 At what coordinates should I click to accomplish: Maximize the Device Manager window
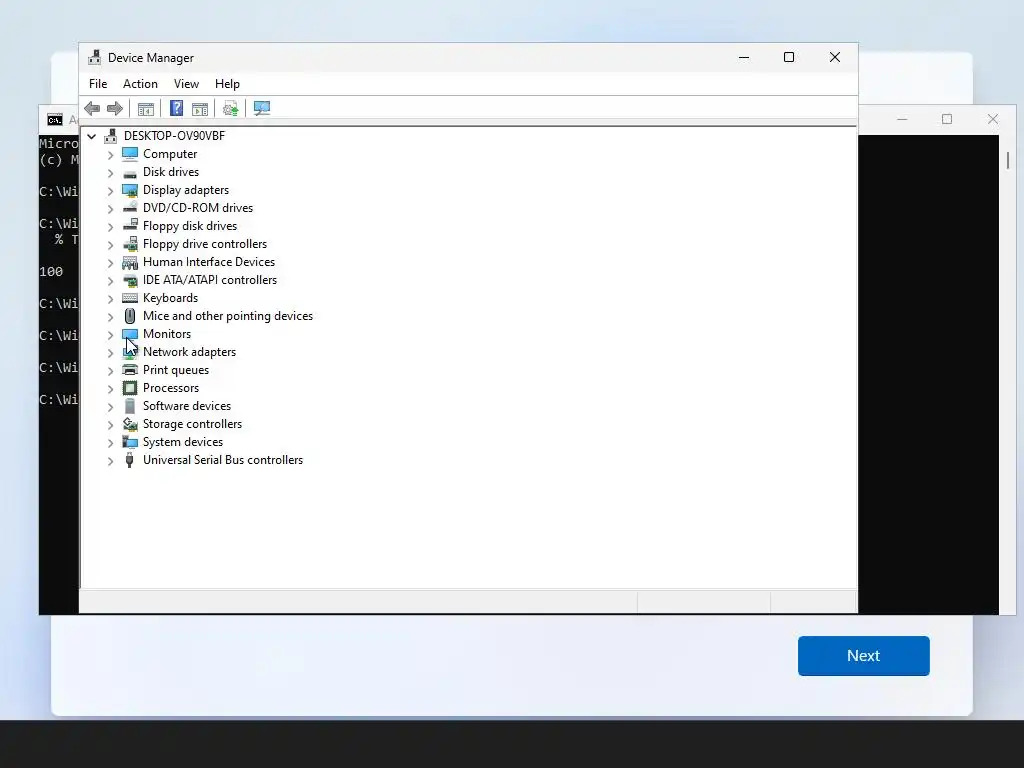tap(789, 57)
